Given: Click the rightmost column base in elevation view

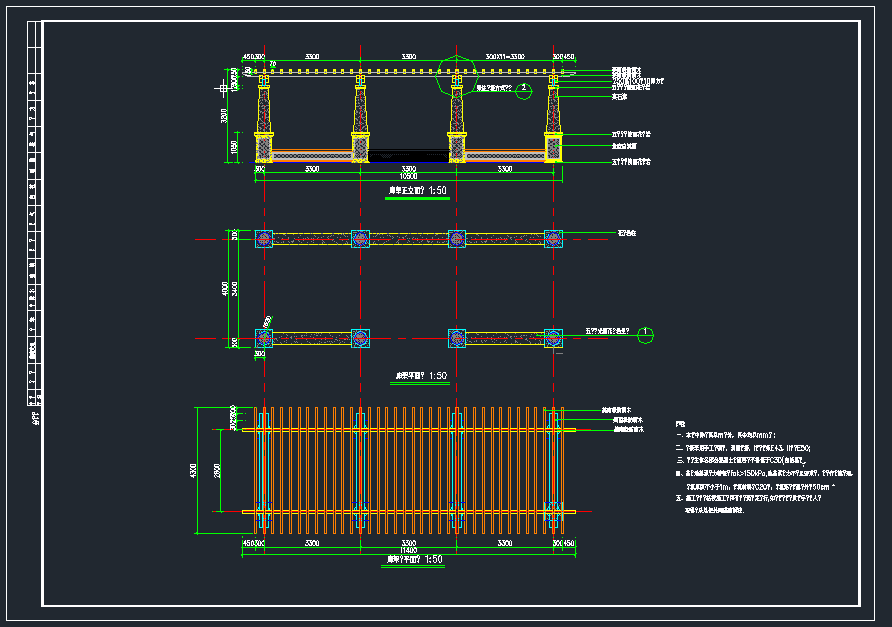Looking at the screenshot, I should (553, 146).
